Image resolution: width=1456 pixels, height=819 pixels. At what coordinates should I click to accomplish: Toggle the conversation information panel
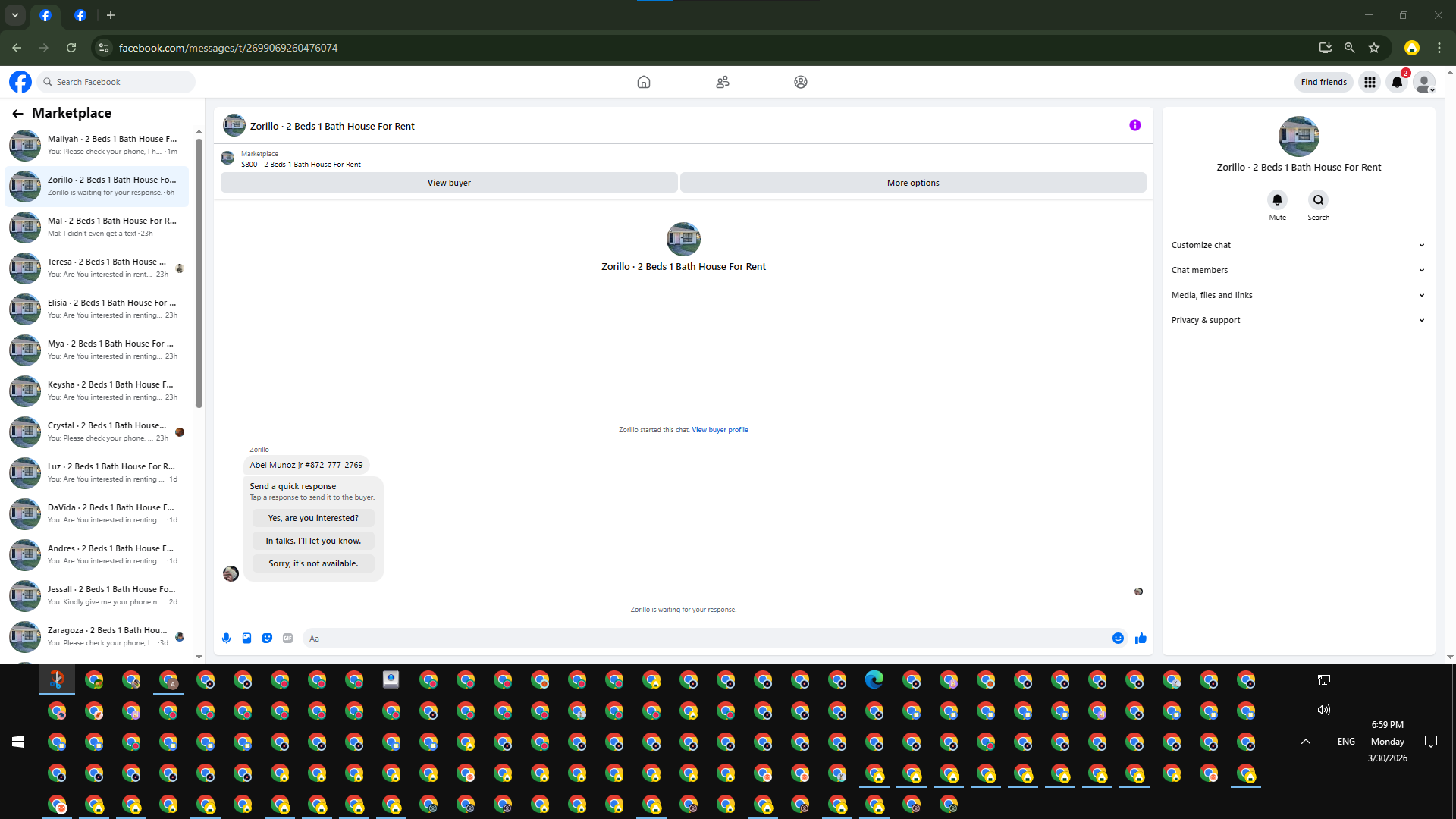click(1134, 125)
